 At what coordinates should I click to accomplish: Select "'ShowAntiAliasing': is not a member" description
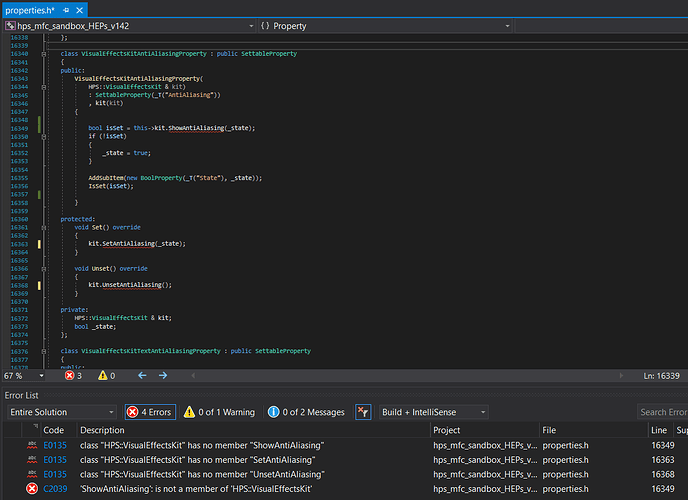pyautogui.click(x=196, y=489)
